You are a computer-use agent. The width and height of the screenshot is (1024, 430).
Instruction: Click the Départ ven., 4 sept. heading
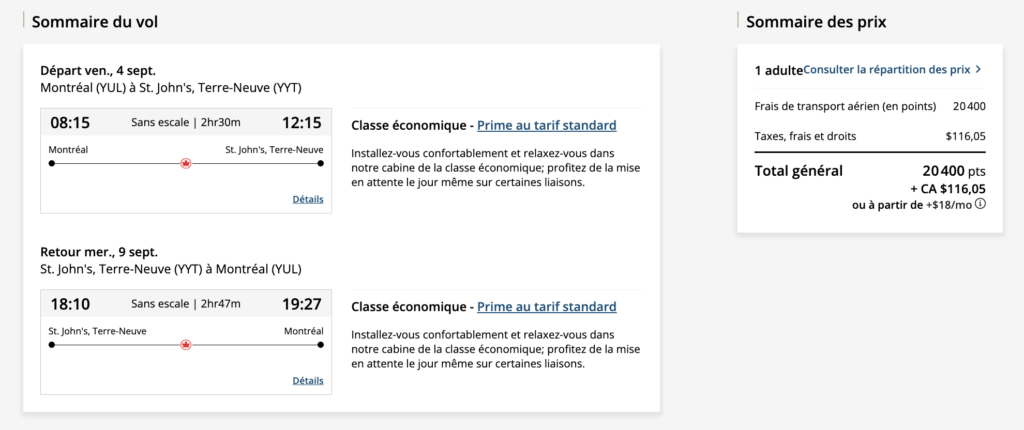98,71
